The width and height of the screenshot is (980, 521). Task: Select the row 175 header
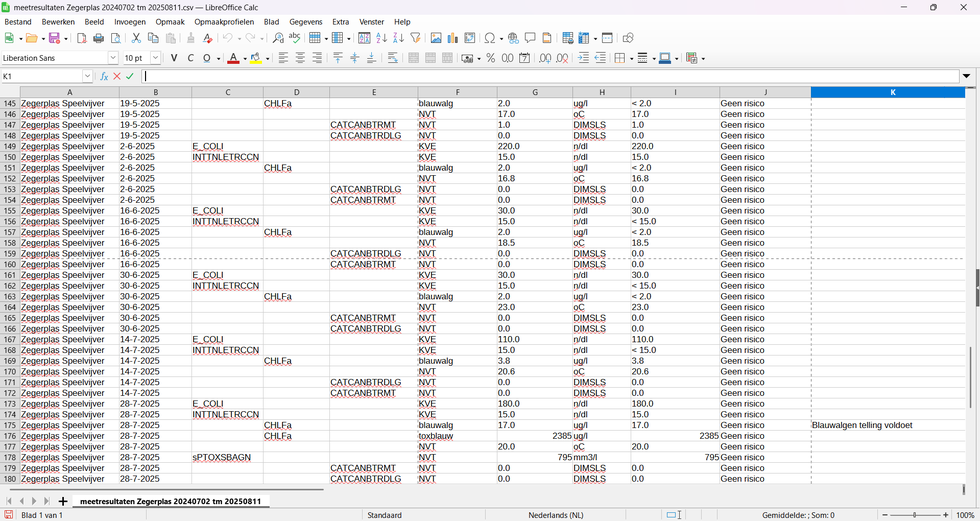(x=9, y=425)
